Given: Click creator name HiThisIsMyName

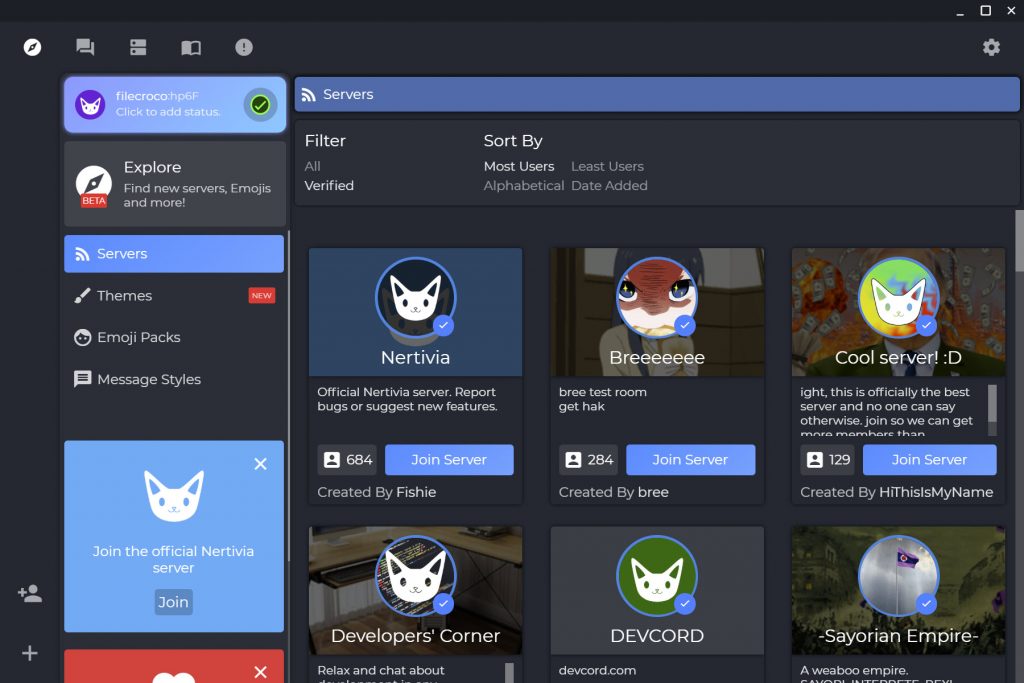Looking at the screenshot, I should [x=936, y=492].
